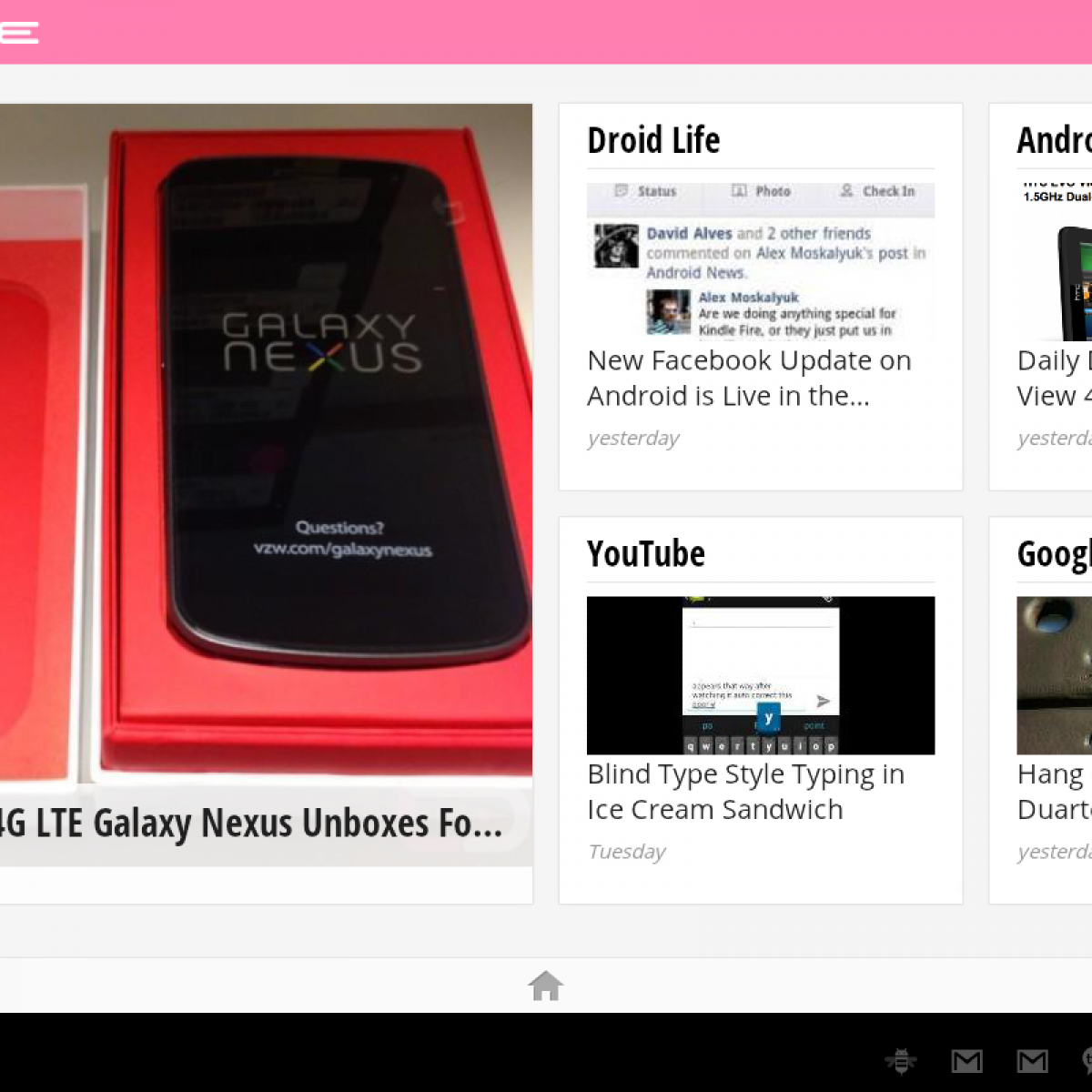
Task: Open the YouTube source title
Action: click(646, 553)
